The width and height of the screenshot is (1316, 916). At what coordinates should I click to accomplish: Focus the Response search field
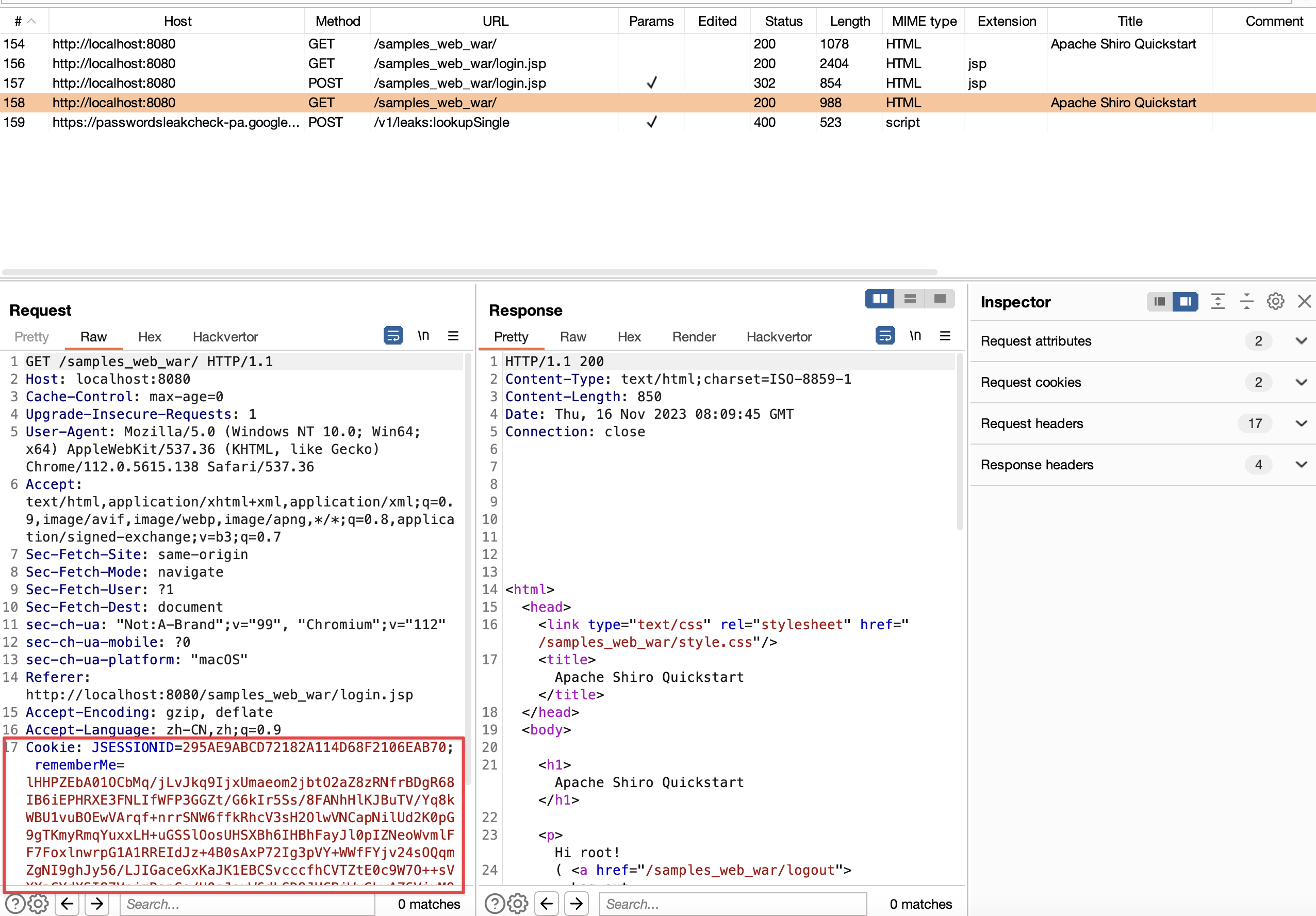[x=733, y=904]
